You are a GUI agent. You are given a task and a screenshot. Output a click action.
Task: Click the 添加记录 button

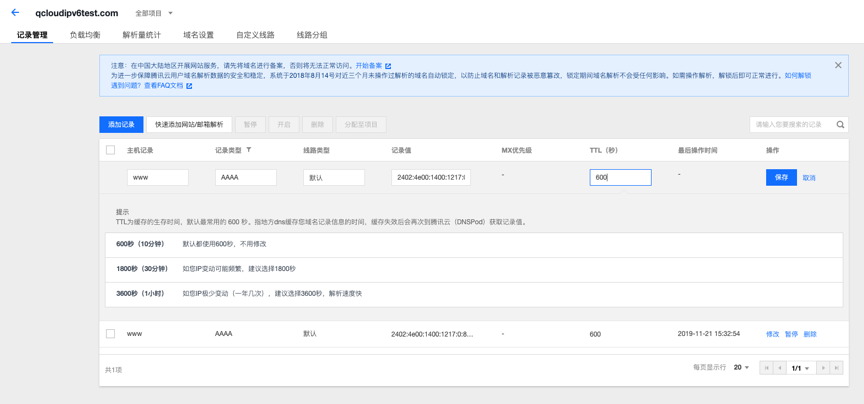tap(121, 125)
